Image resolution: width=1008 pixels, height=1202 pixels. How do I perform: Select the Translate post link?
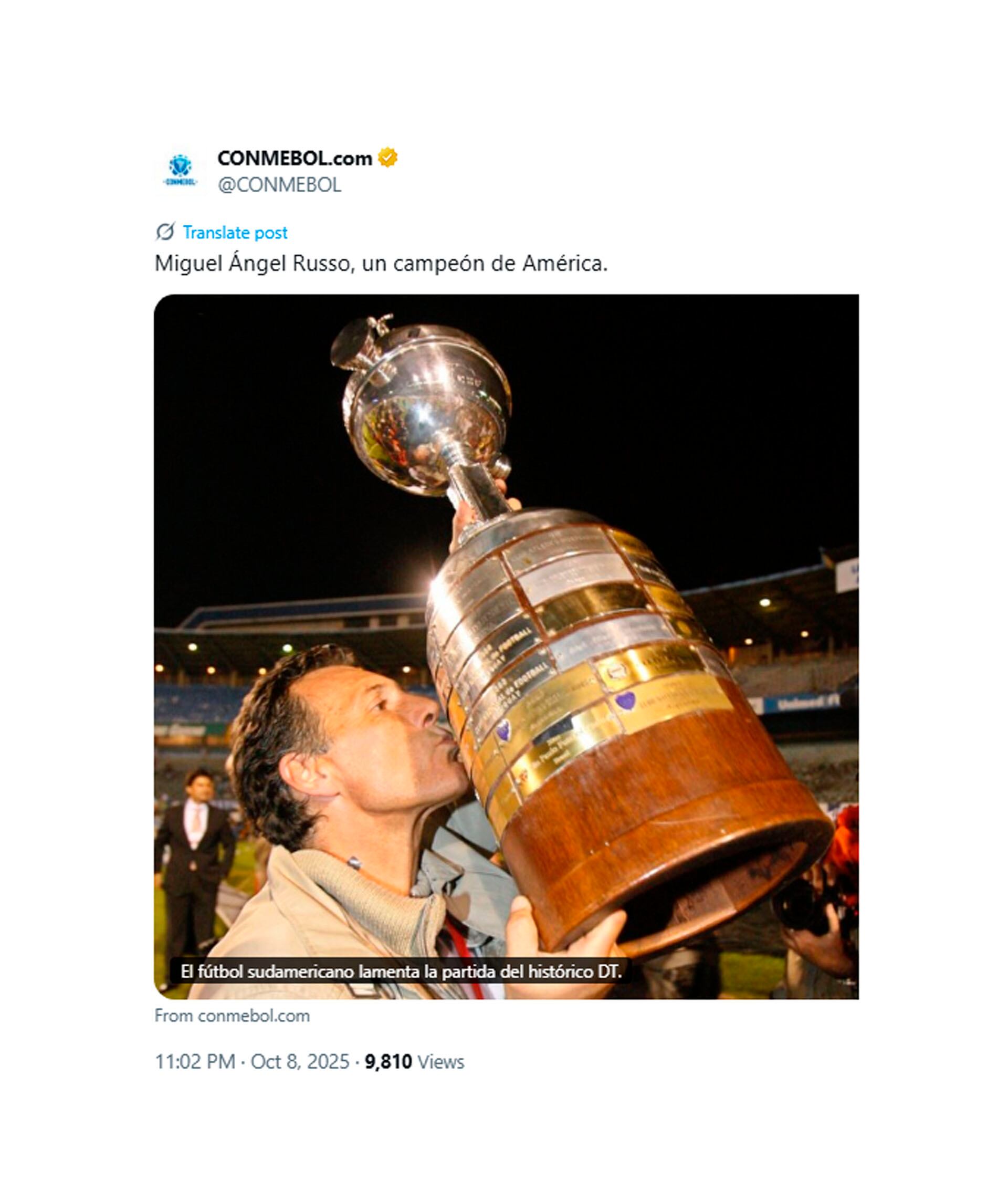[x=235, y=233]
